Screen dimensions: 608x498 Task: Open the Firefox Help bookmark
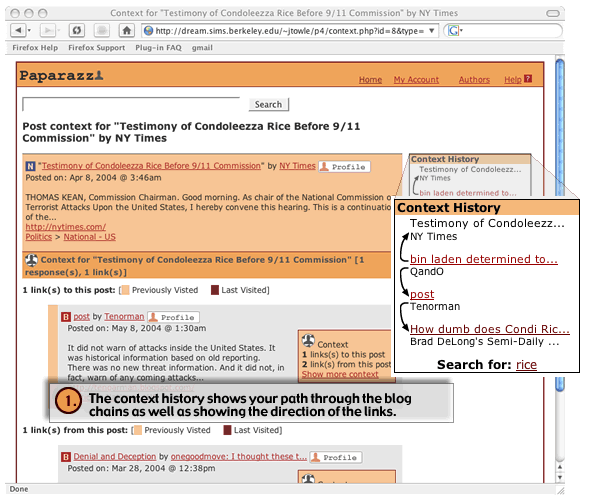pyautogui.click(x=35, y=48)
